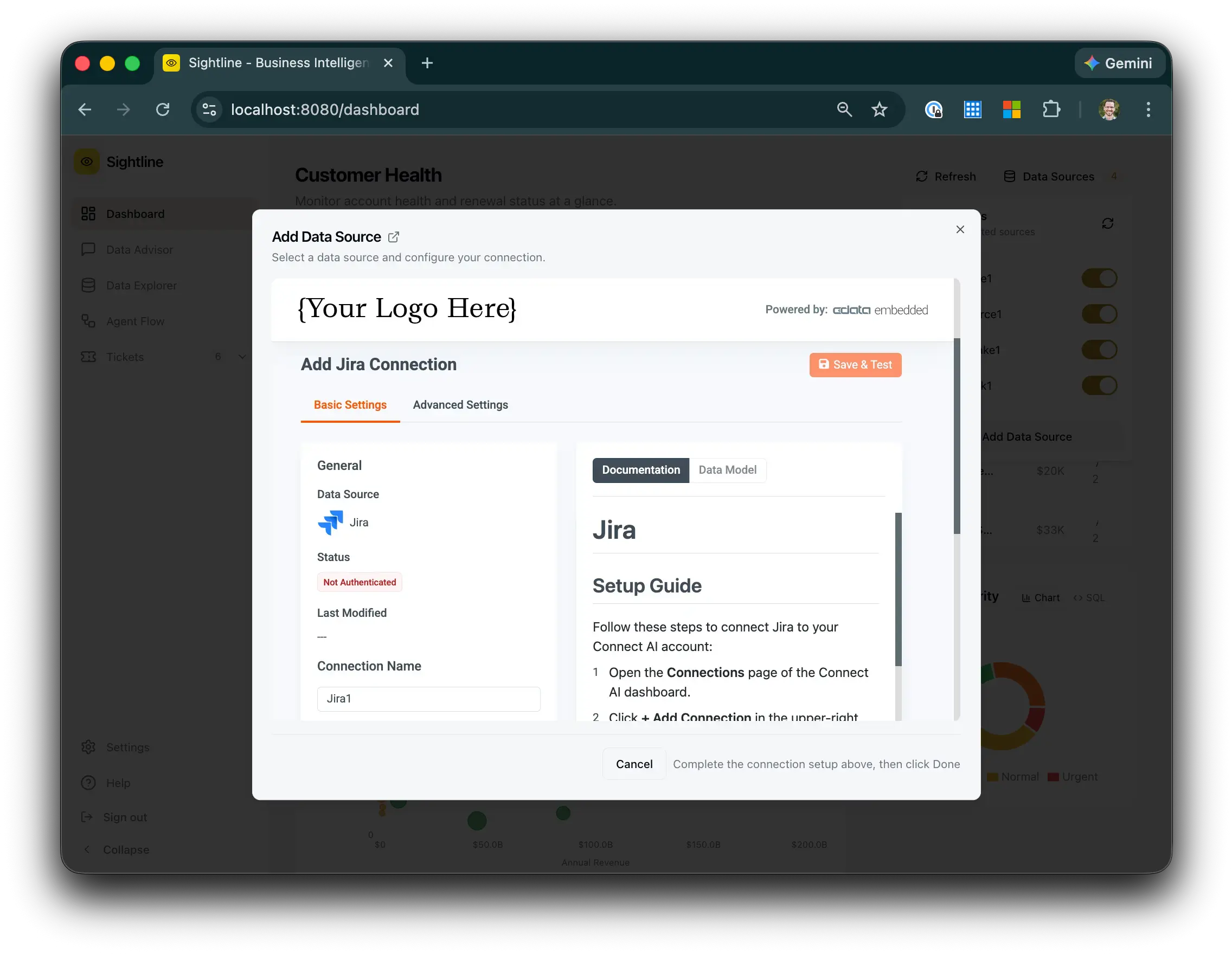This screenshot has height=954, width=1232.
Task: Open the Data Model tab
Action: pyautogui.click(x=727, y=469)
